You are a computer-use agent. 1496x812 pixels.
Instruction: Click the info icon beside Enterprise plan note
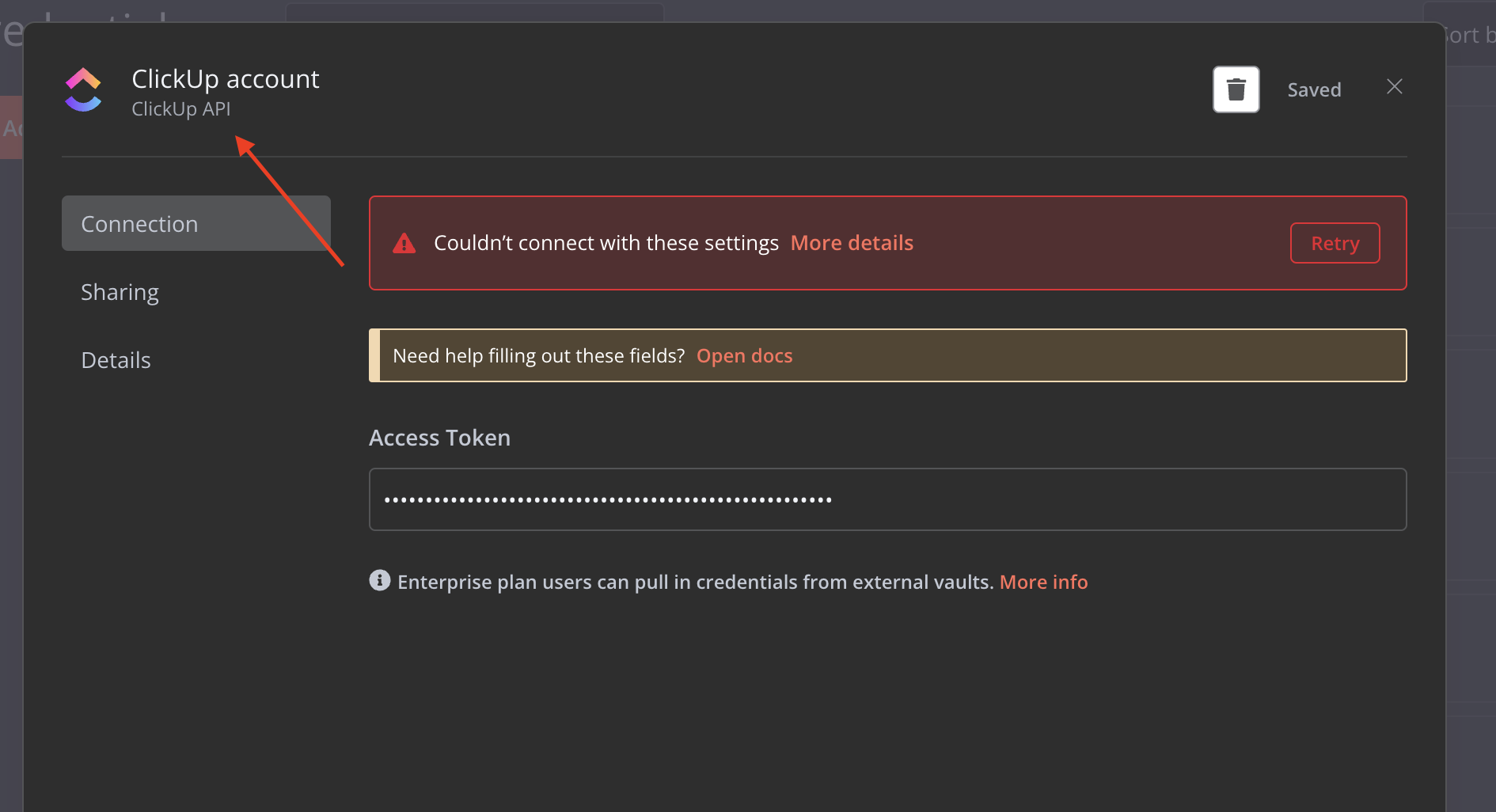click(380, 580)
